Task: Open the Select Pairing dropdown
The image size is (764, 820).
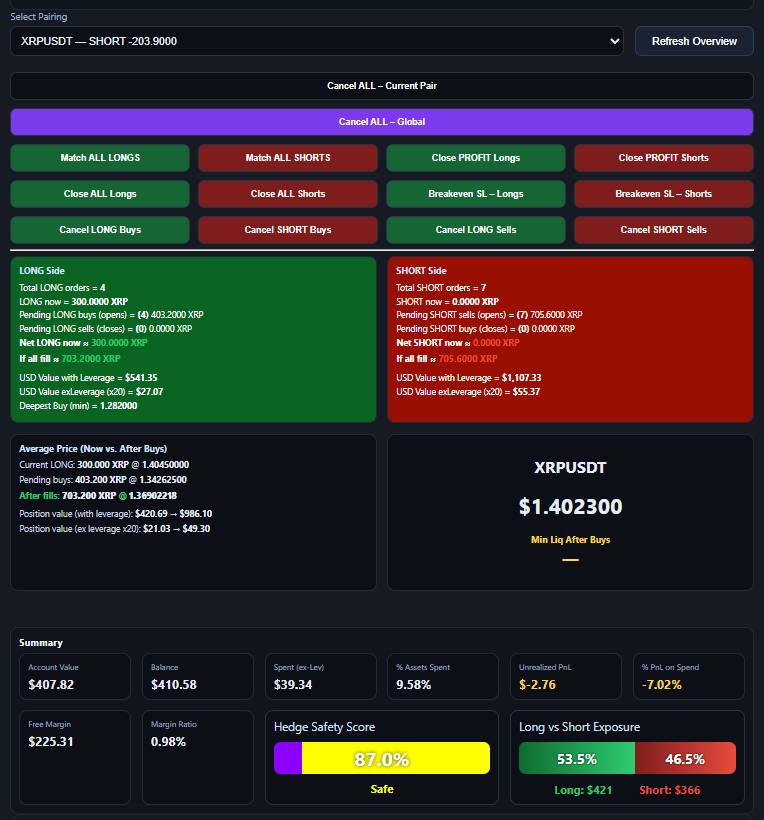Action: (x=317, y=41)
